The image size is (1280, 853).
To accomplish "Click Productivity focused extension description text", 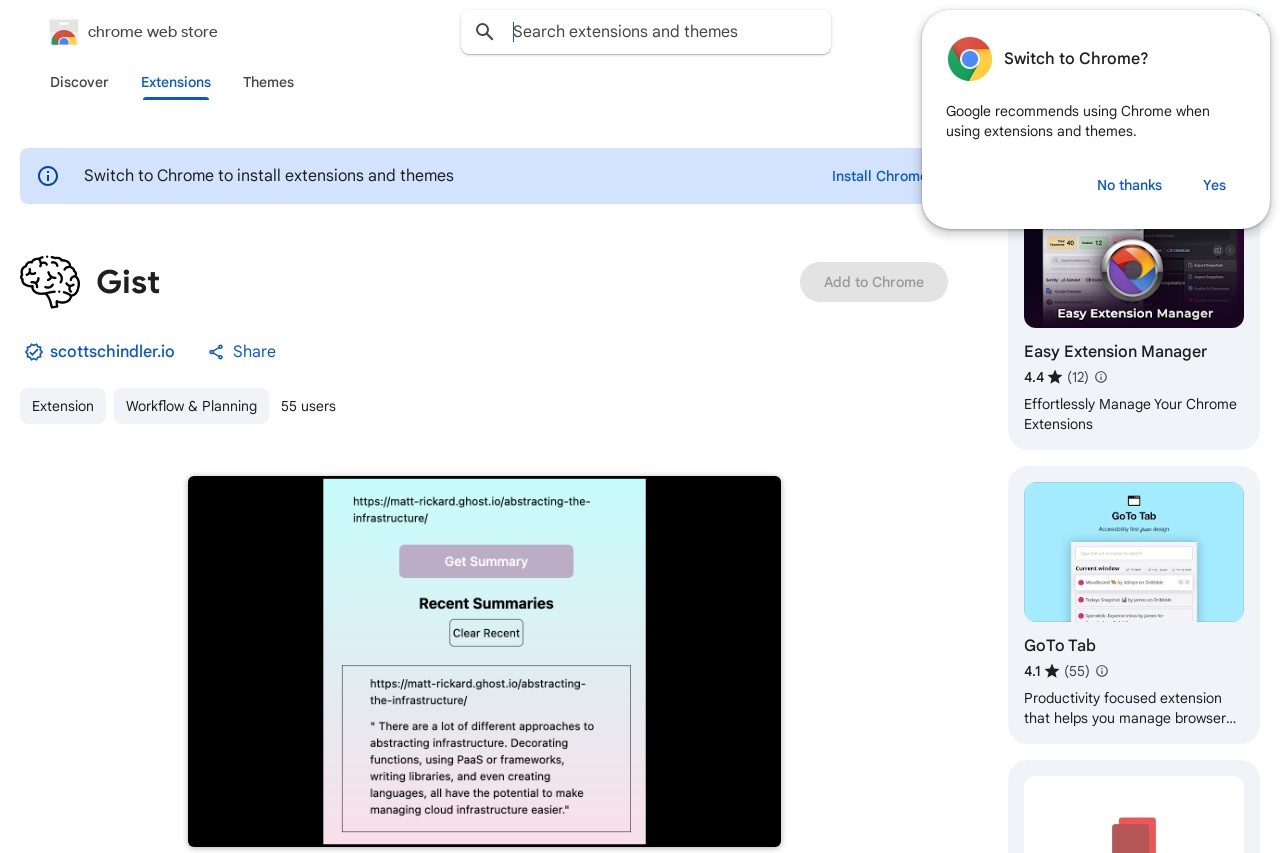I will [x=1130, y=708].
